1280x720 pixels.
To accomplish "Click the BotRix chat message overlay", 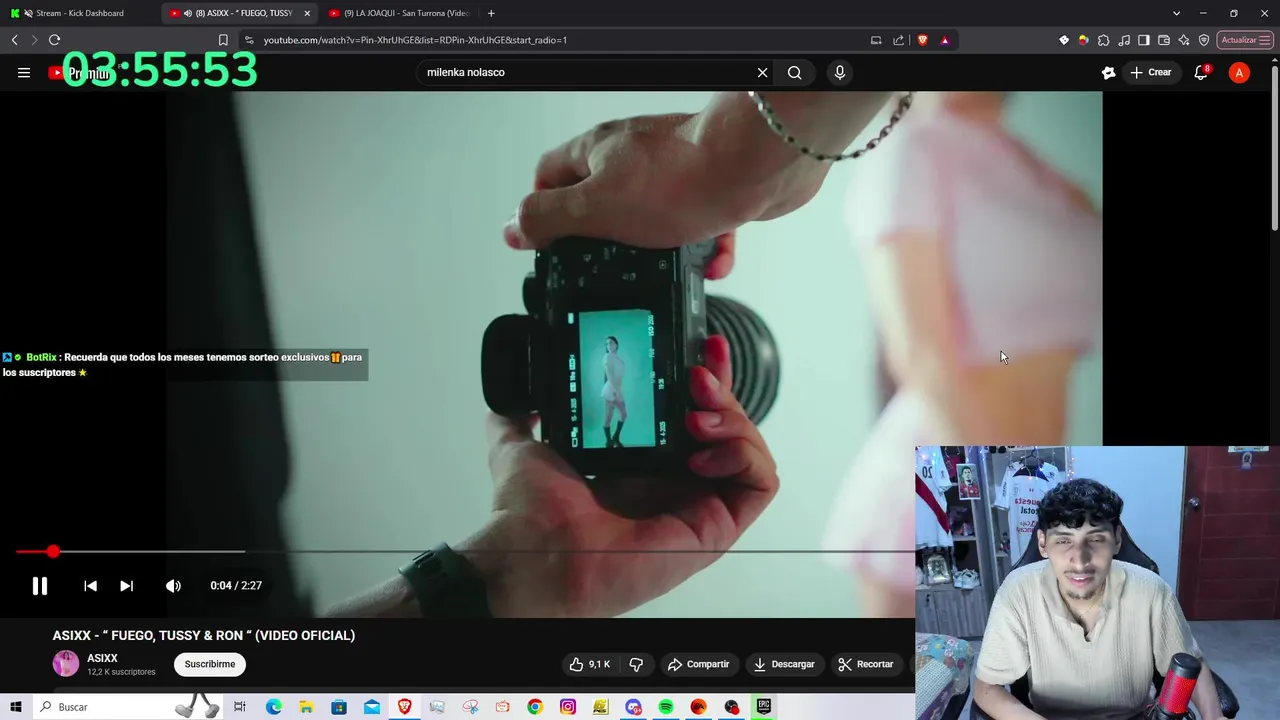I will [x=184, y=364].
